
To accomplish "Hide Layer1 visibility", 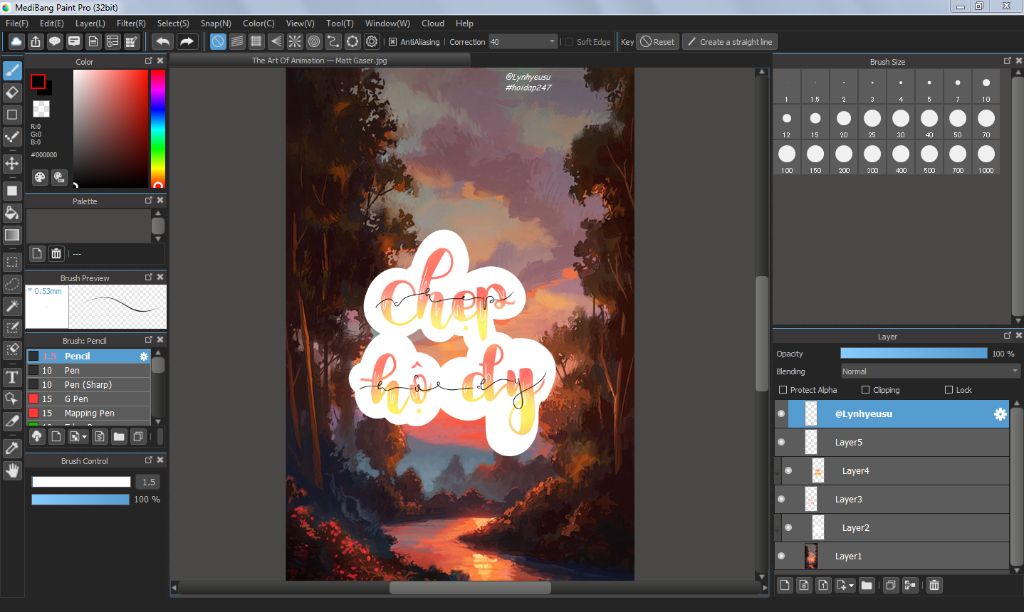I will coord(781,556).
